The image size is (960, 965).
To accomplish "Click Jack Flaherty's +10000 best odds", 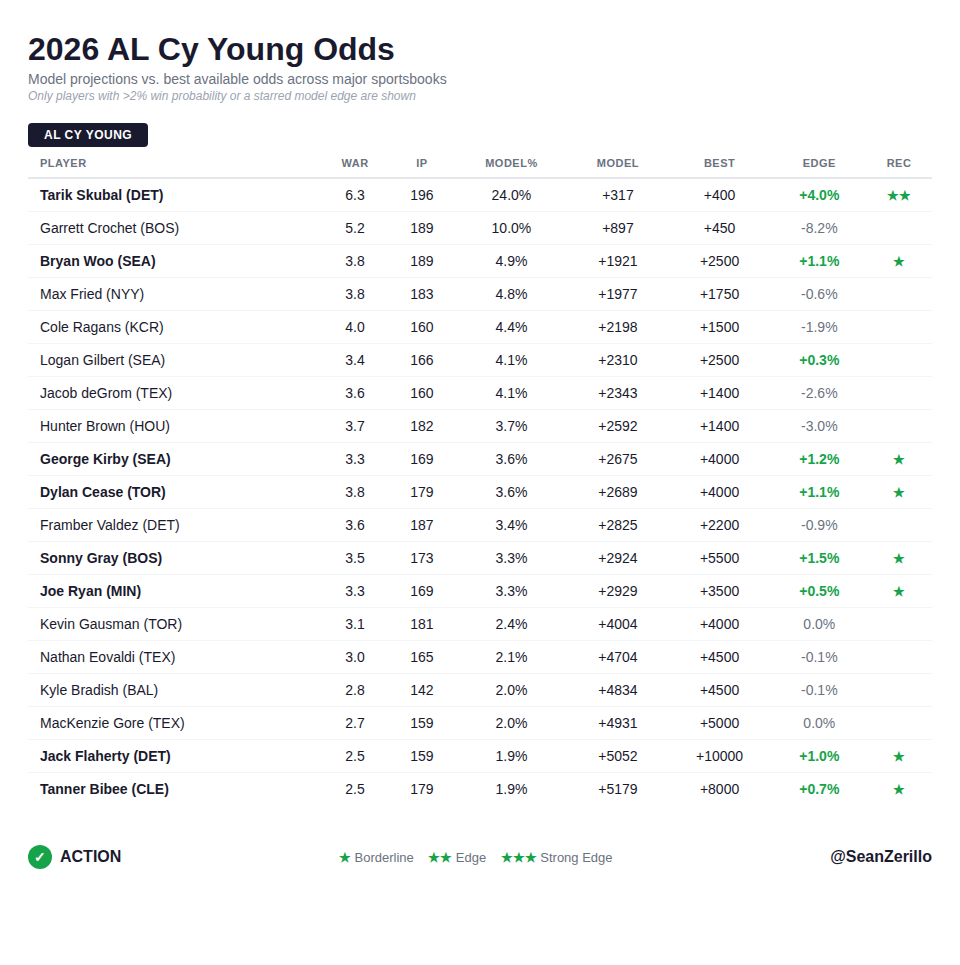I will [719, 756].
